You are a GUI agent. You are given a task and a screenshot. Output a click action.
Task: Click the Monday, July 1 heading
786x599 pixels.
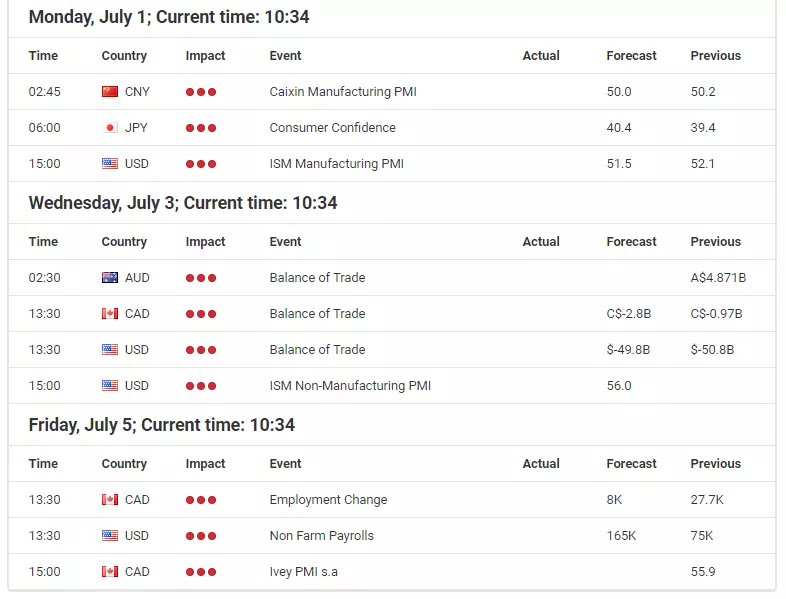pos(169,17)
